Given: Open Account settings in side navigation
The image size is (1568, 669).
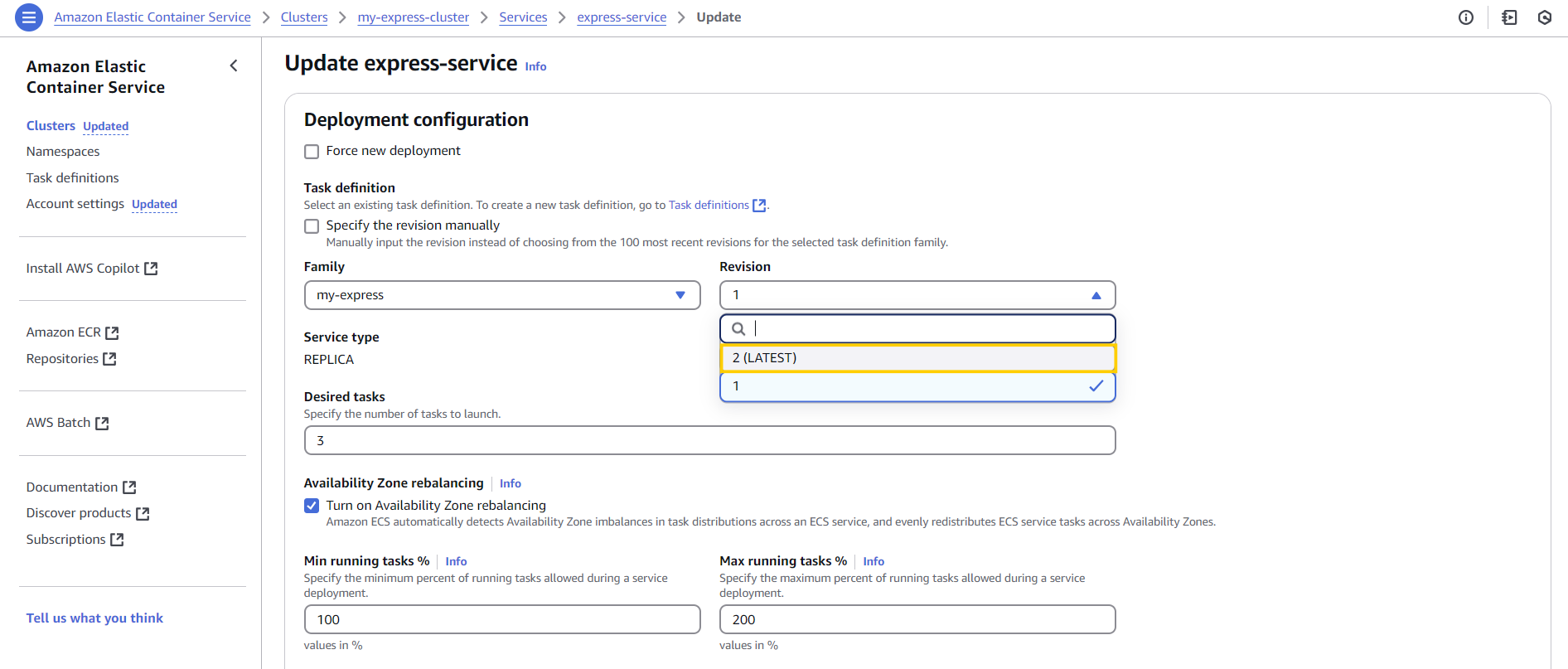Looking at the screenshot, I should 75,204.
